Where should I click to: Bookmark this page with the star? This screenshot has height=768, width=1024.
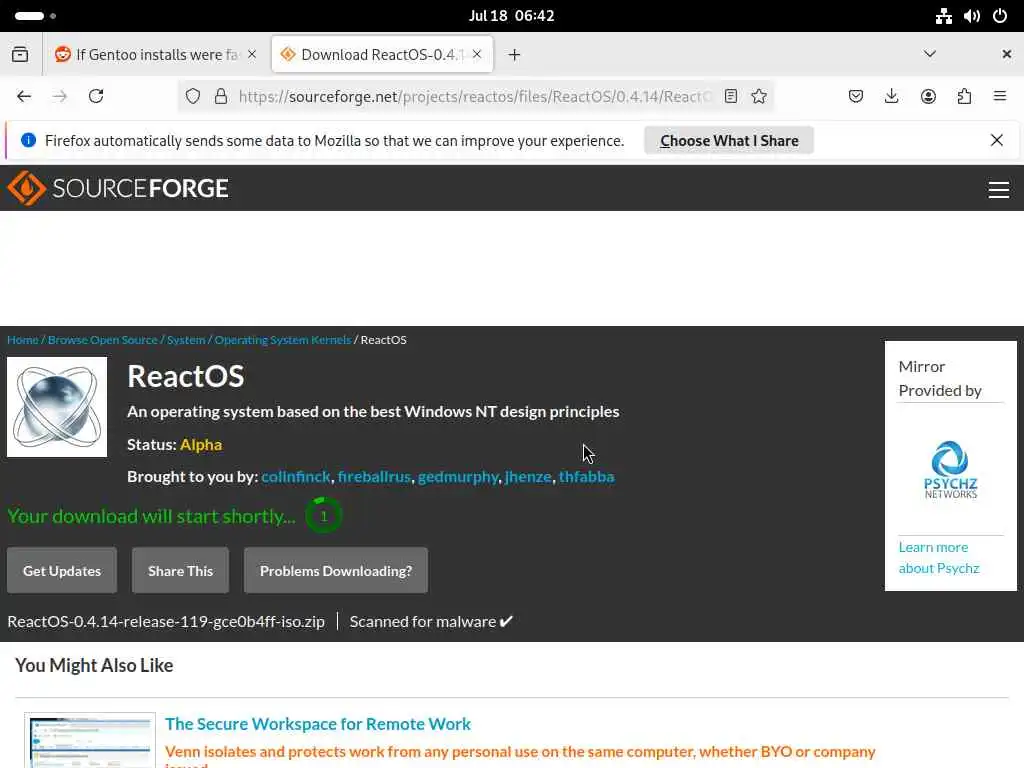759,97
